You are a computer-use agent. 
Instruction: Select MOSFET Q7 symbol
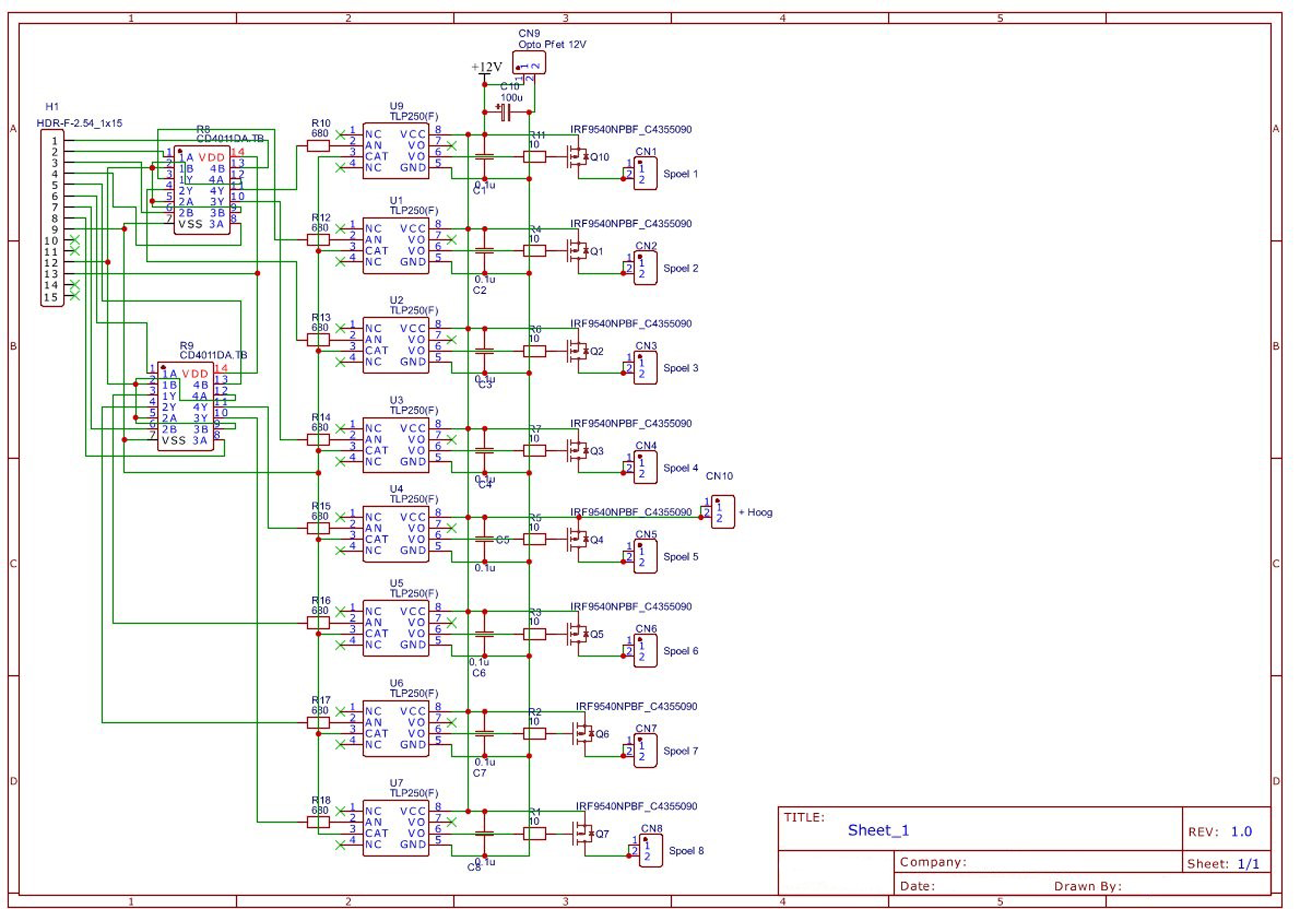click(584, 834)
